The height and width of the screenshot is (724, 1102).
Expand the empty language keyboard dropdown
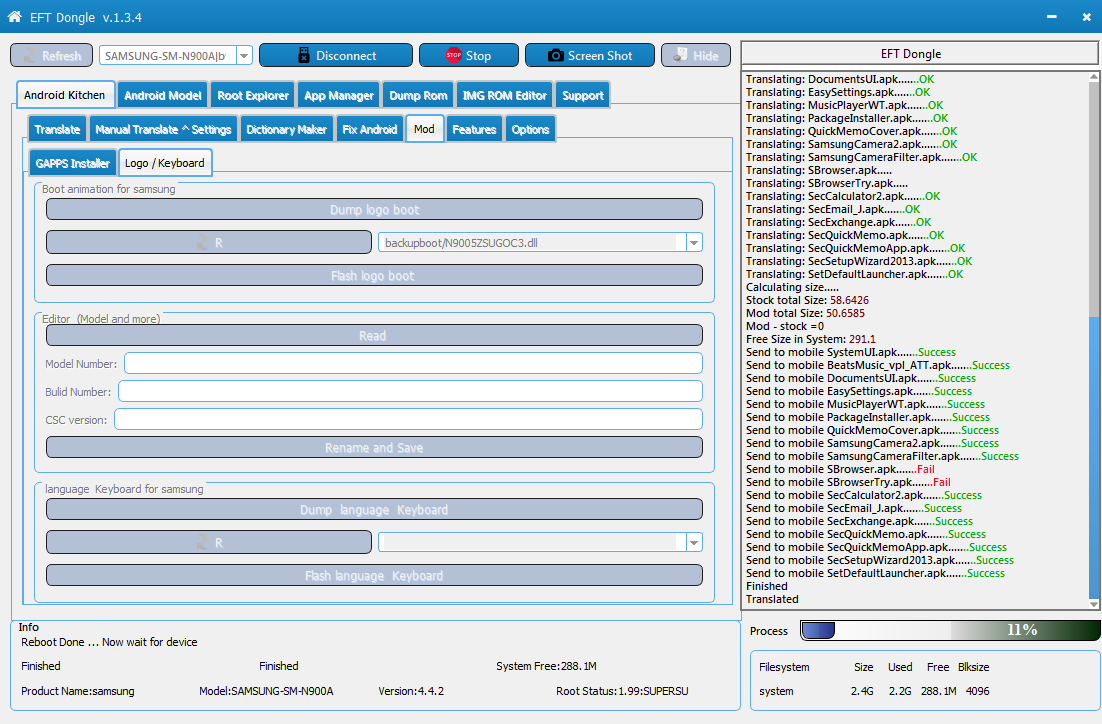pos(694,543)
